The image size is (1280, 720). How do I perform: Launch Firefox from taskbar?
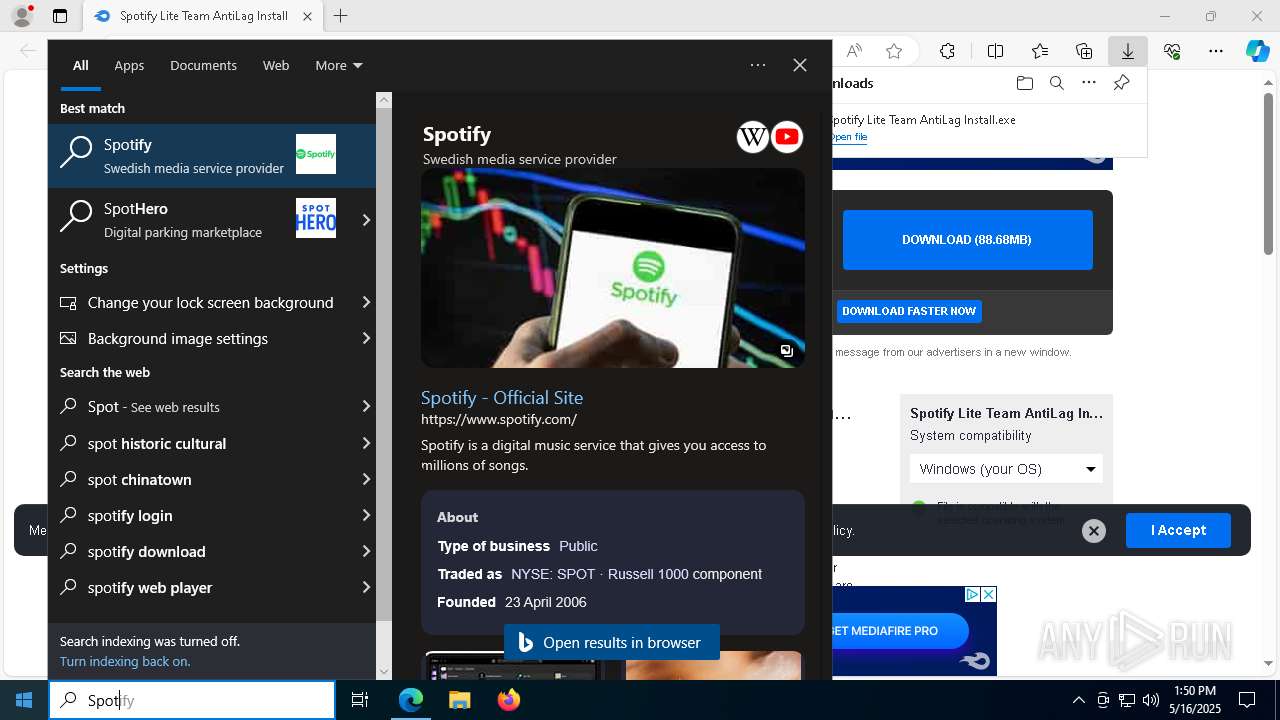point(508,700)
